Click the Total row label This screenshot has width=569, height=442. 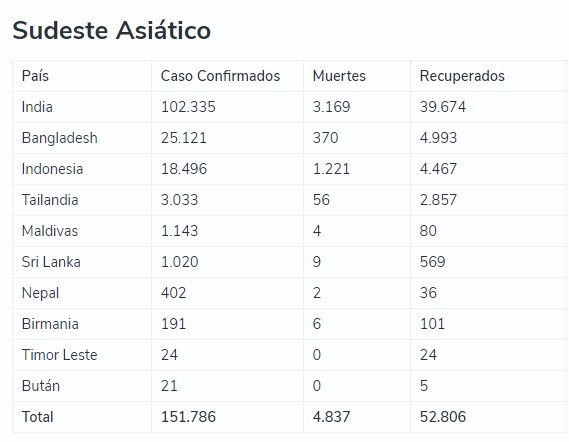37,417
